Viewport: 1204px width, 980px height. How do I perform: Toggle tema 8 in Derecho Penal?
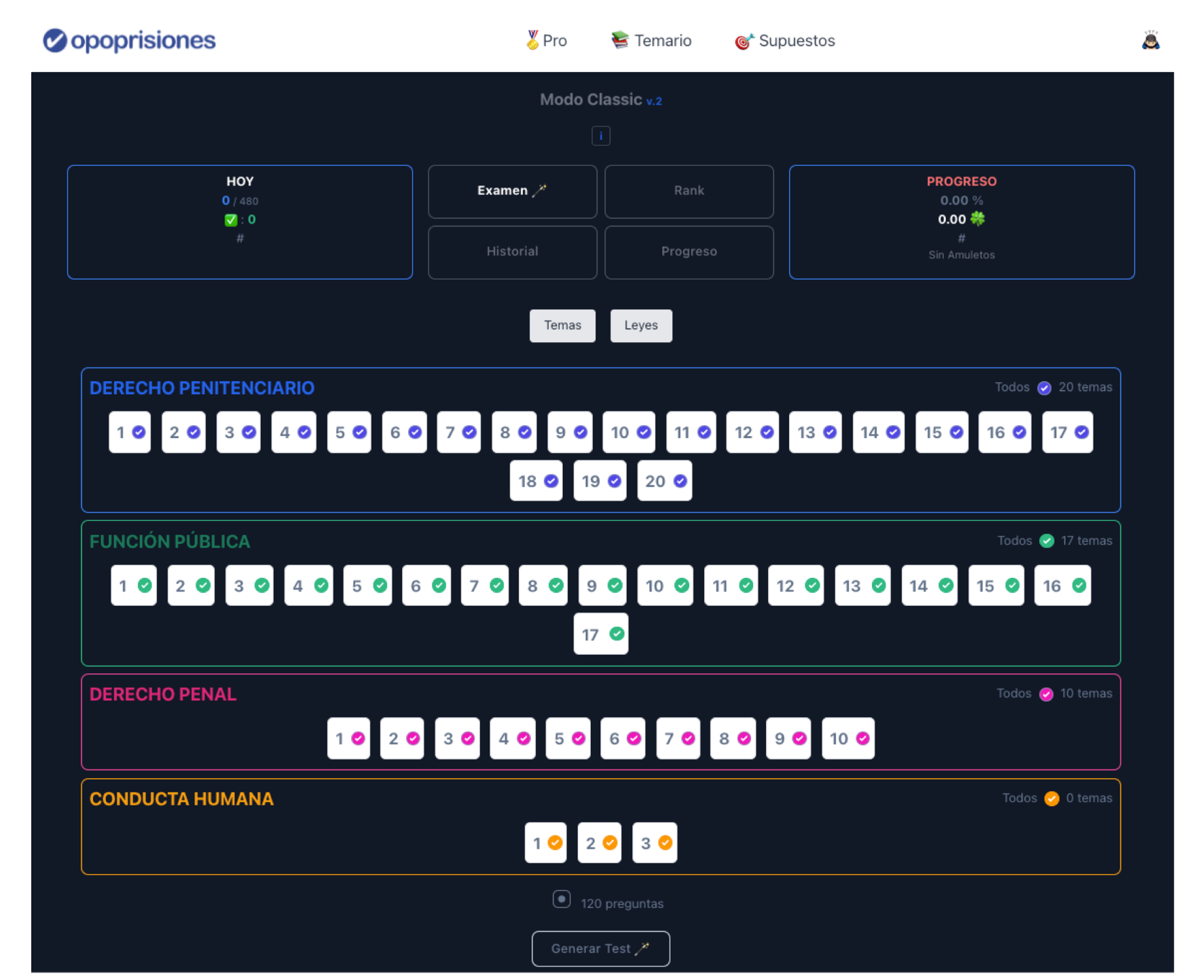[x=733, y=738]
